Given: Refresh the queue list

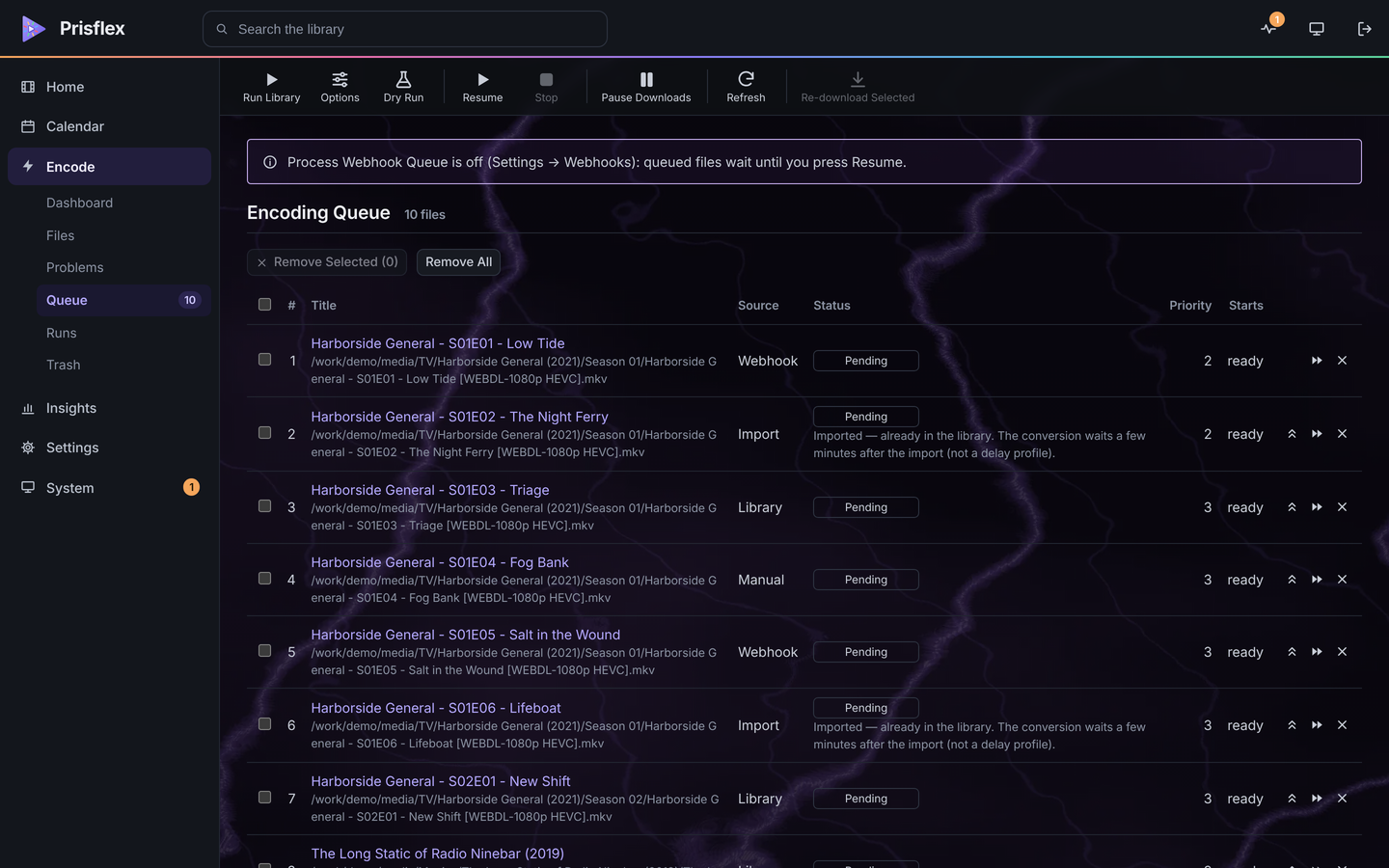Looking at the screenshot, I should 746,87.
